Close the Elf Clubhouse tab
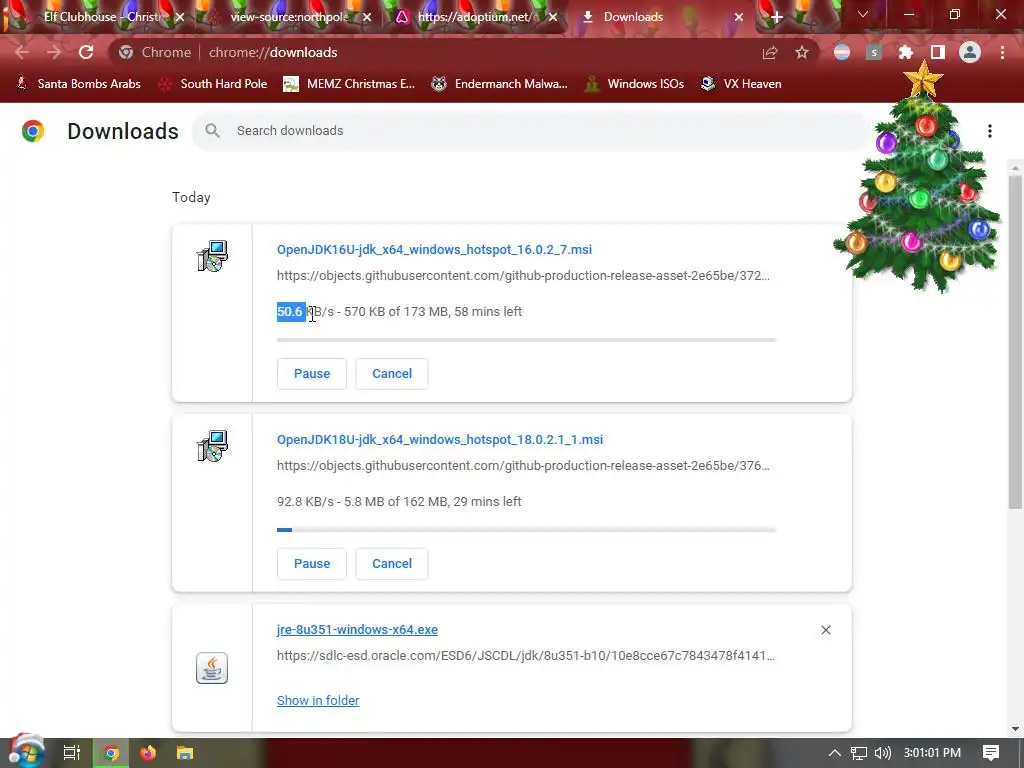 point(180,17)
